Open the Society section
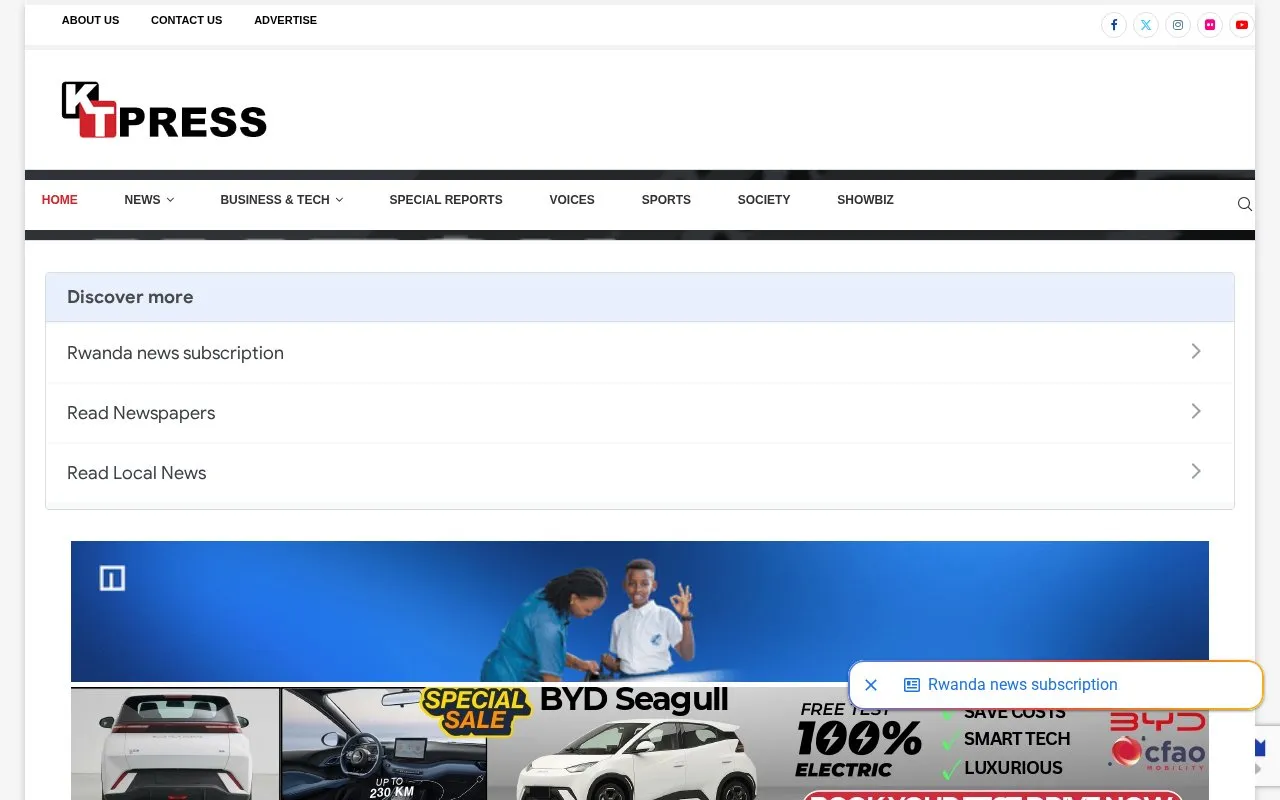1280x800 pixels. click(764, 200)
